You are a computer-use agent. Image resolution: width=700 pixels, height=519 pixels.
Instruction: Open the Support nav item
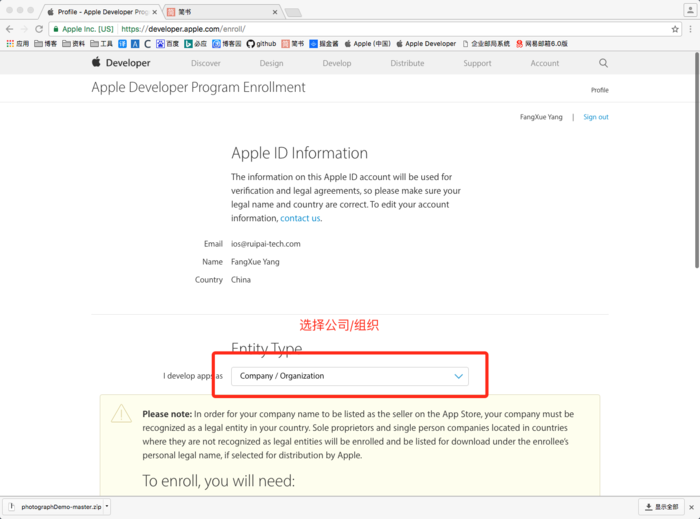tap(477, 63)
